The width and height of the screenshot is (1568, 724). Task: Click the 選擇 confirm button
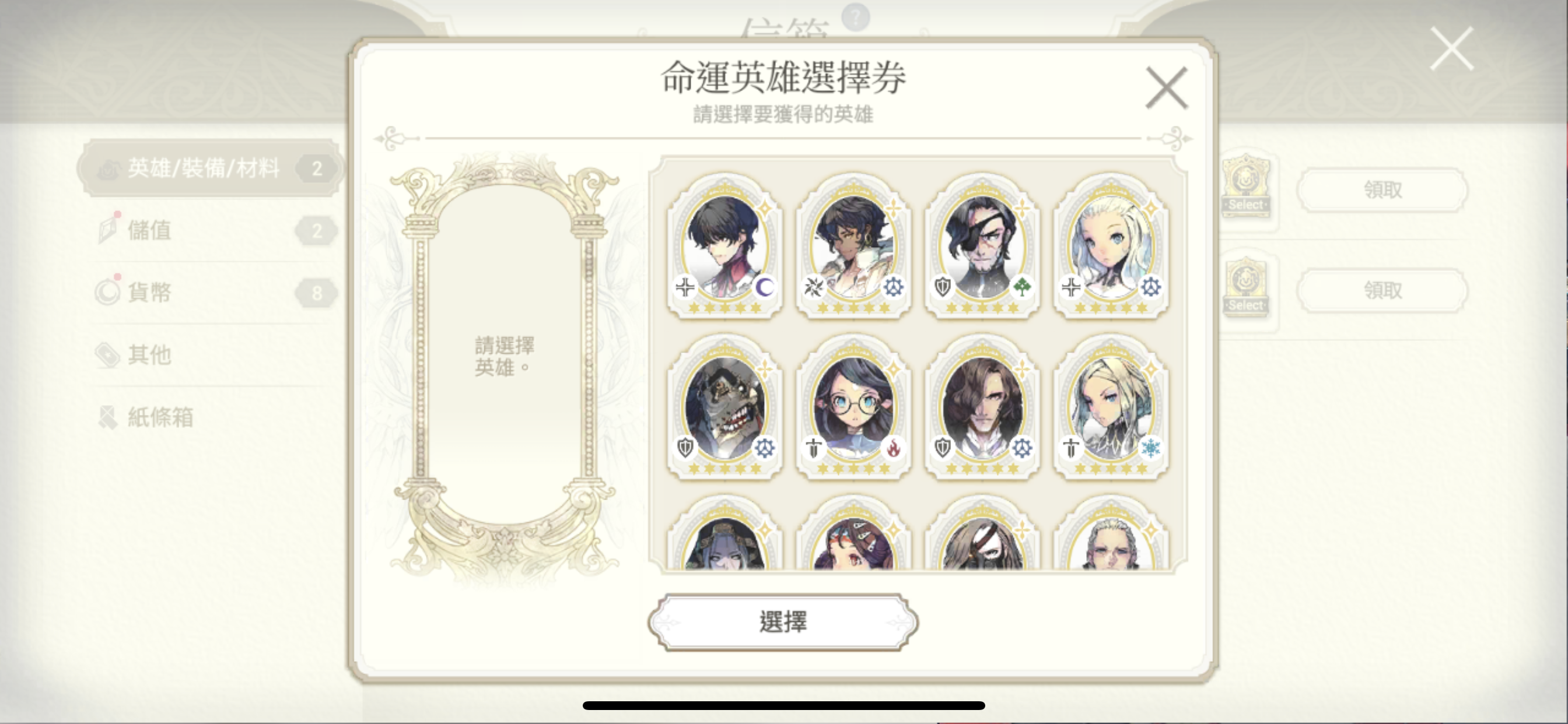pyautogui.click(x=783, y=622)
